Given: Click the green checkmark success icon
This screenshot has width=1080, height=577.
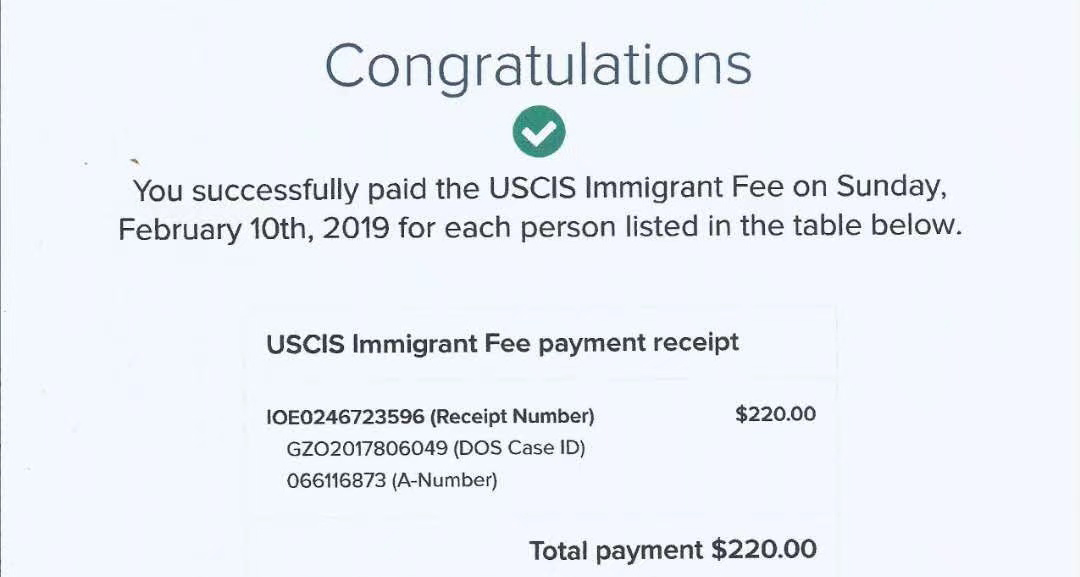Looking at the screenshot, I should [x=539, y=132].
